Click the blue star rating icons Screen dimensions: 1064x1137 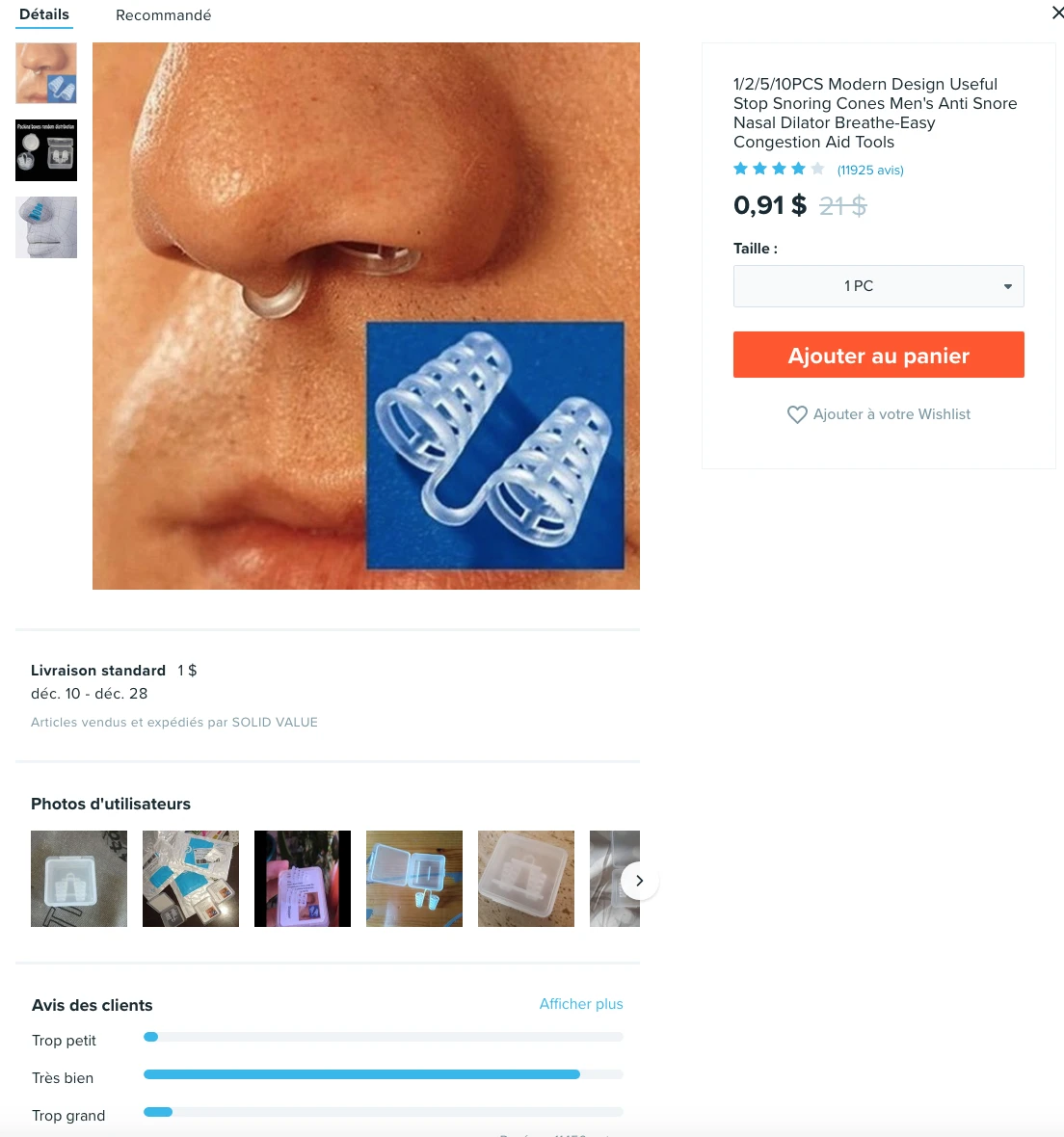778,169
